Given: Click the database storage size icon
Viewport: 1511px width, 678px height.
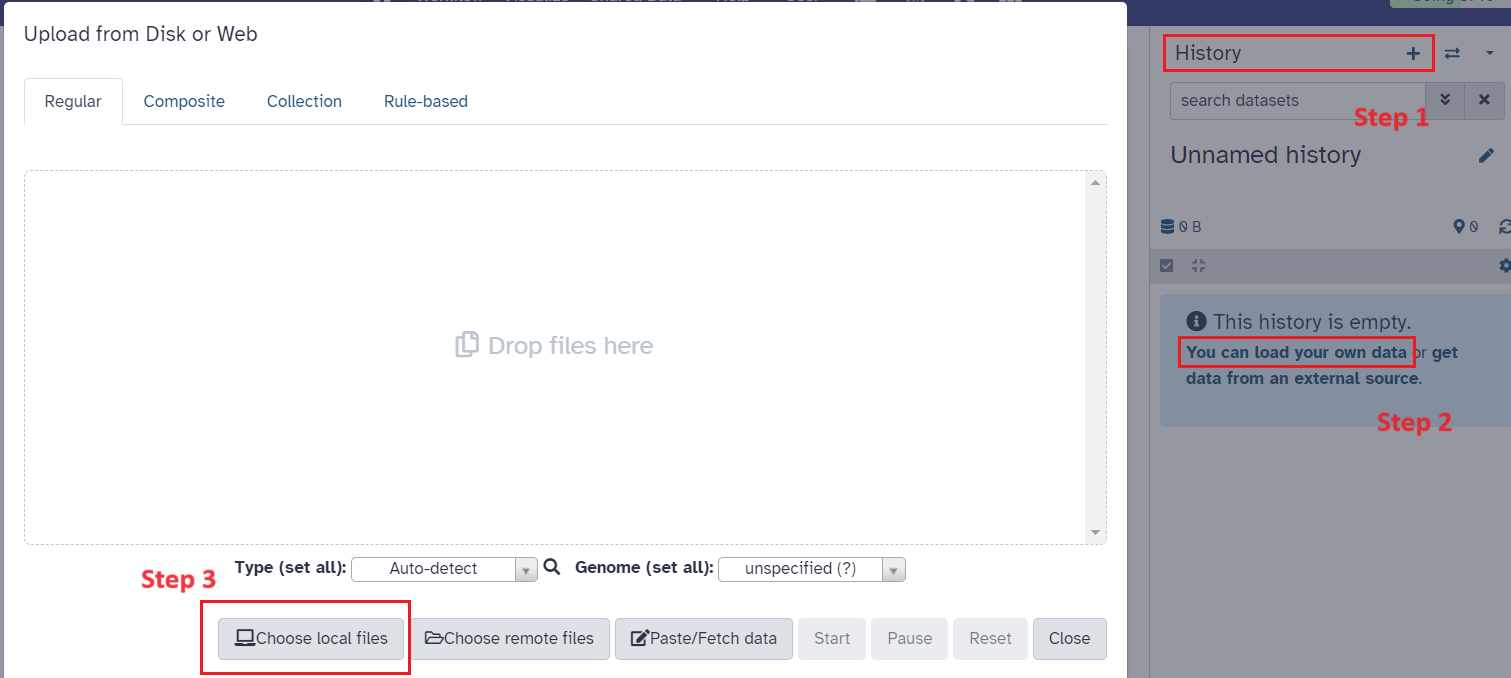Looking at the screenshot, I should tap(1166, 227).
